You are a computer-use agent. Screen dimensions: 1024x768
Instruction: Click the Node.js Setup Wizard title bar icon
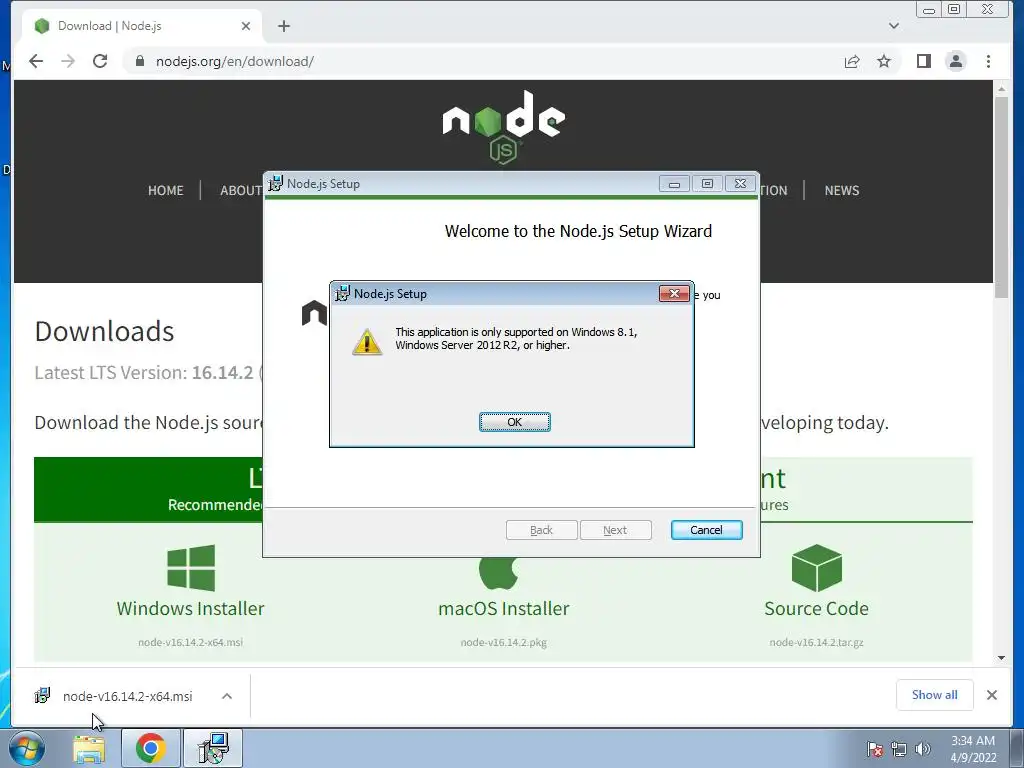(276, 184)
